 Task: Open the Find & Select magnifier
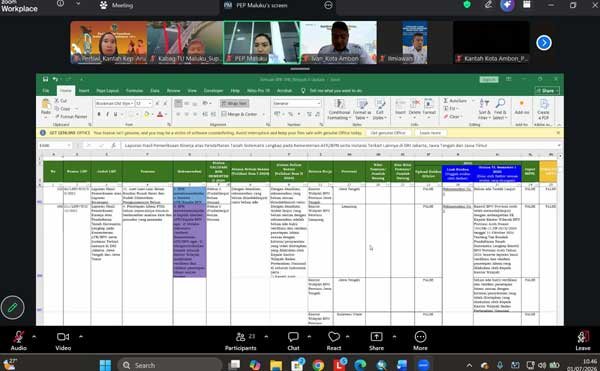tap(500, 109)
